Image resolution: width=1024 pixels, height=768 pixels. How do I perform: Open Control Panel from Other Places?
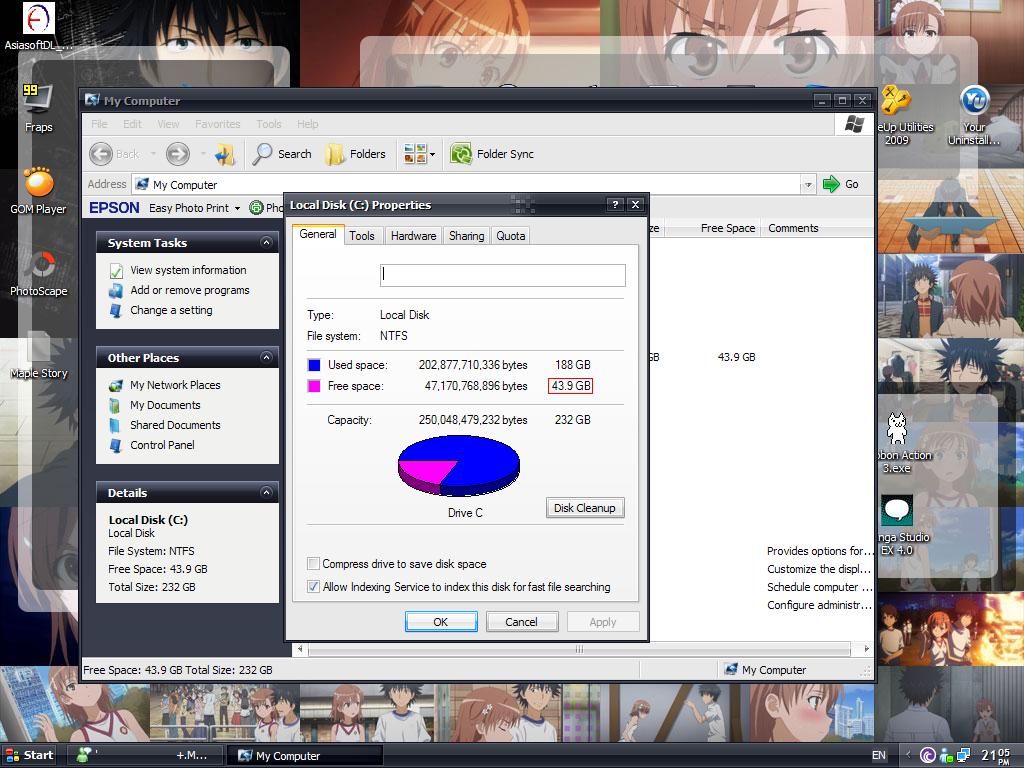click(152, 445)
